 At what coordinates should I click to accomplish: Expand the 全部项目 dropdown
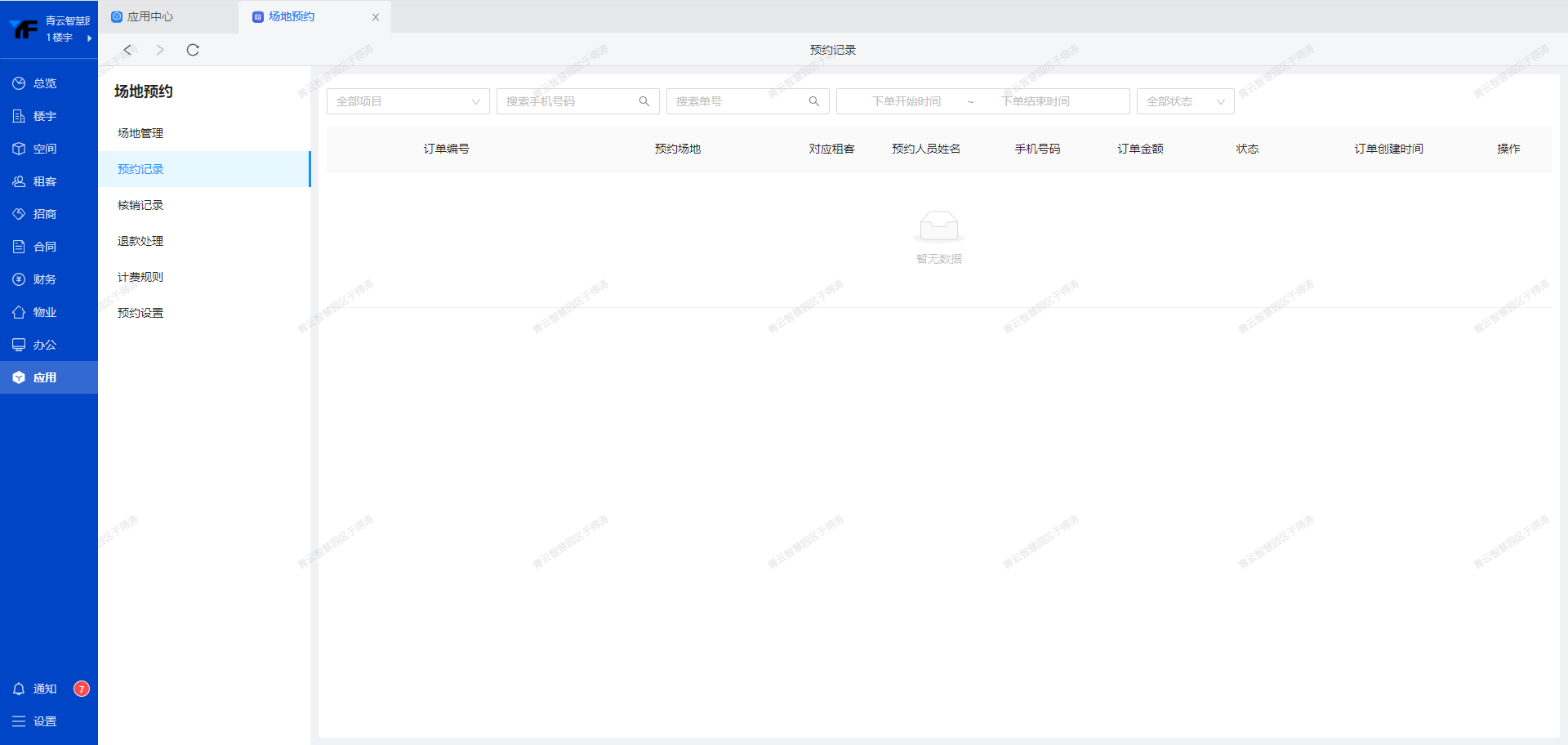(x=408, y=101)
